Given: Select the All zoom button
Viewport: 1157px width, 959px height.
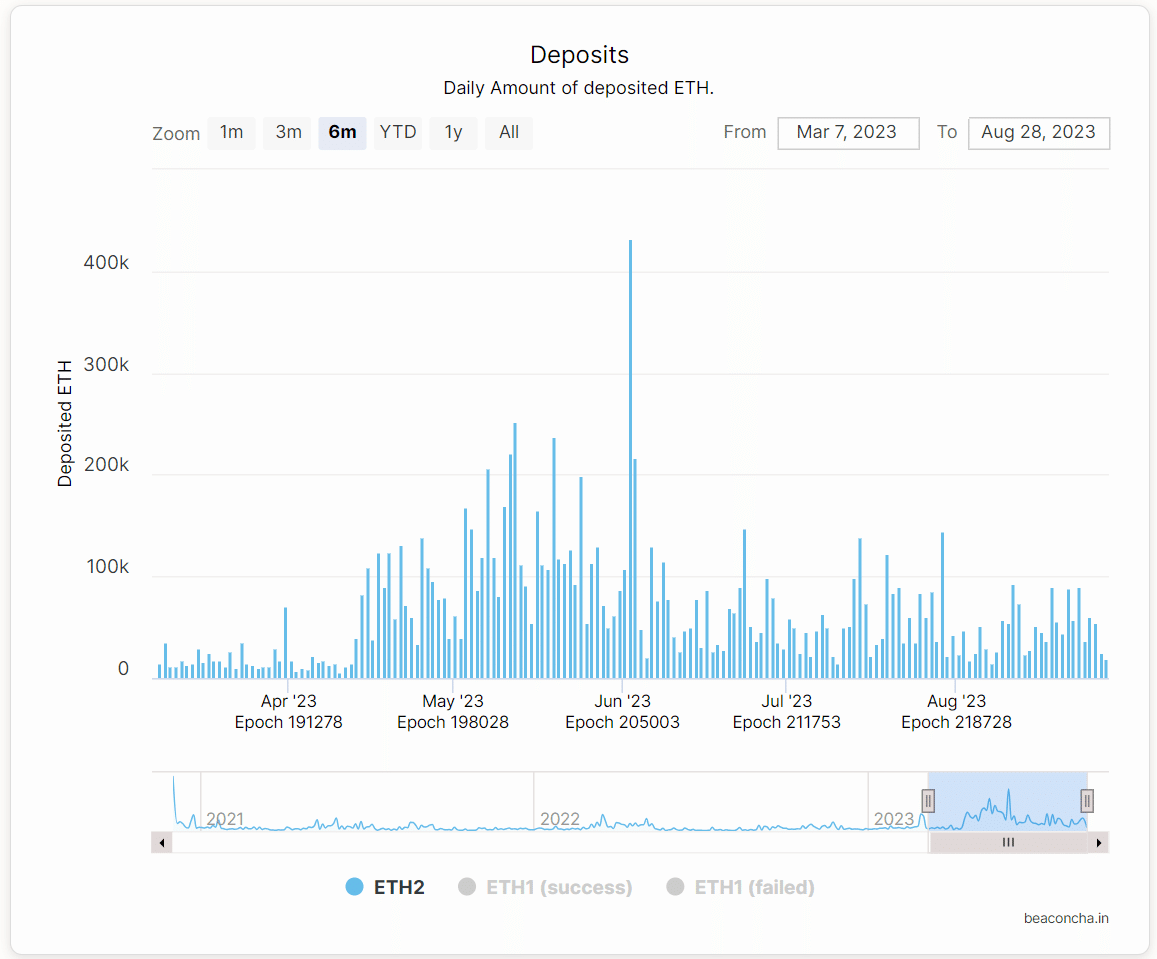Looking at the screenshot, I should pyautogui.click(x=509, y=133).
